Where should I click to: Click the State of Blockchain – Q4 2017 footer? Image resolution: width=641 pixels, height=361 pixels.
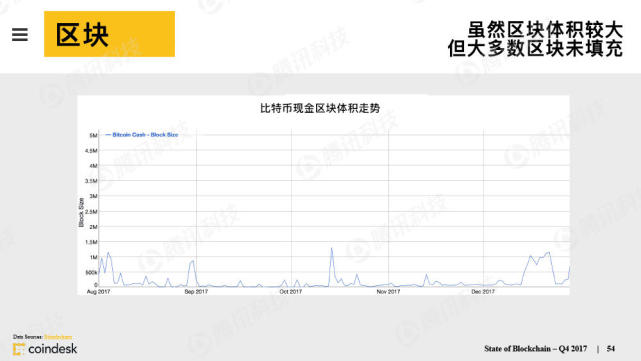pyautogui.click(x=536, y=349)
